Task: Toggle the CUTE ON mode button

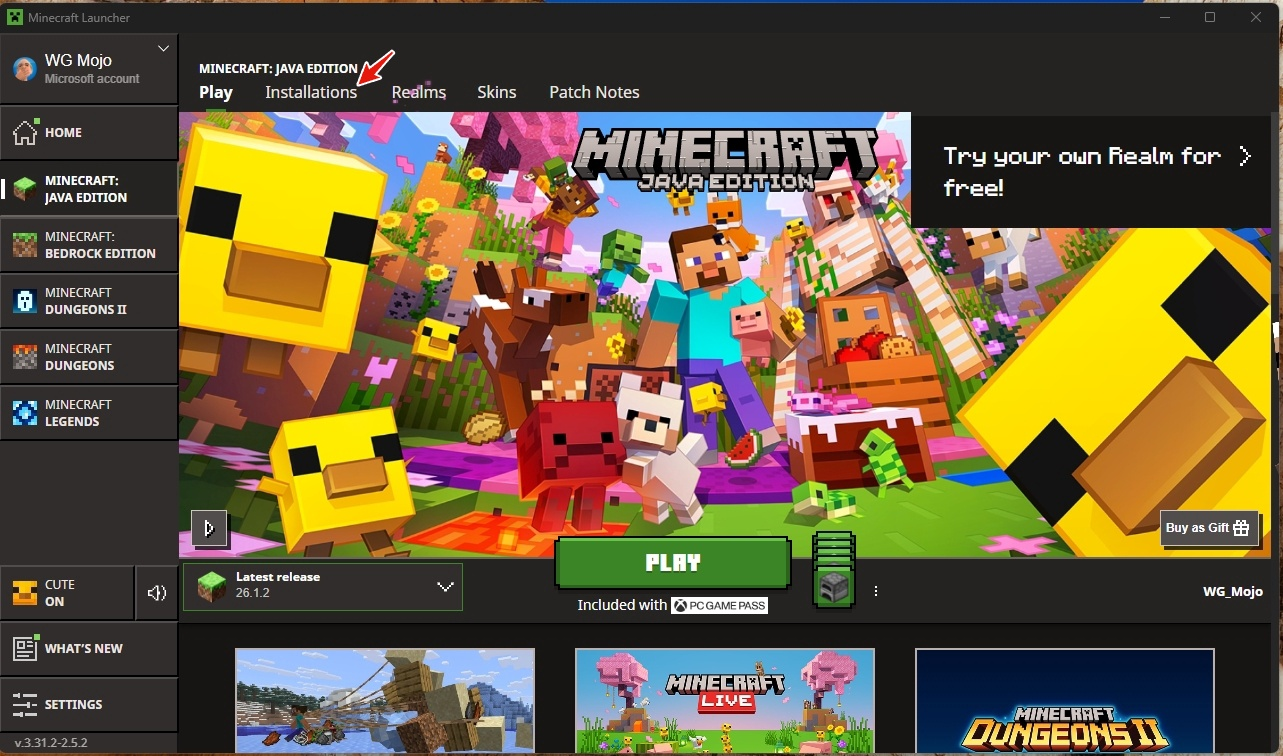Action: (x=67, y=593)
